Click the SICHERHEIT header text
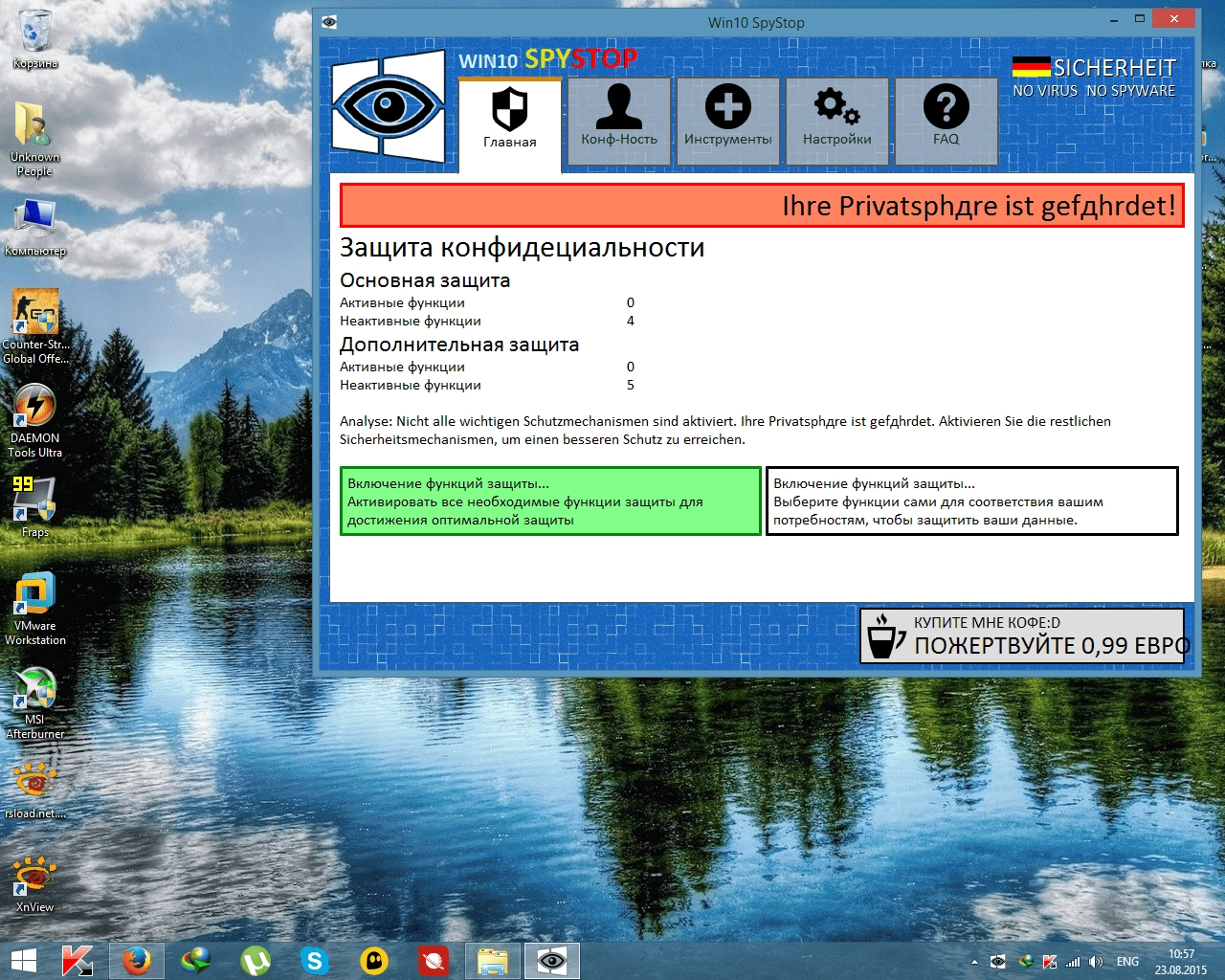The height and width of the screenshot is (980, 1225). [x=1115, y=68]
